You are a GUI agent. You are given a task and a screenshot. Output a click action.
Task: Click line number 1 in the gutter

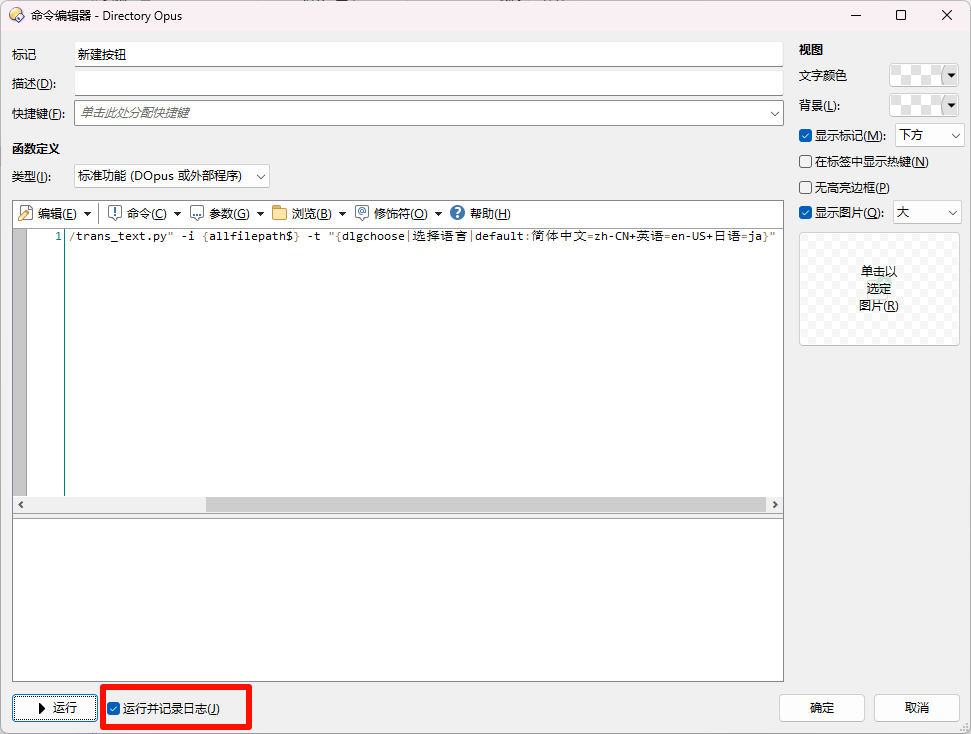(x=58, y=236)
